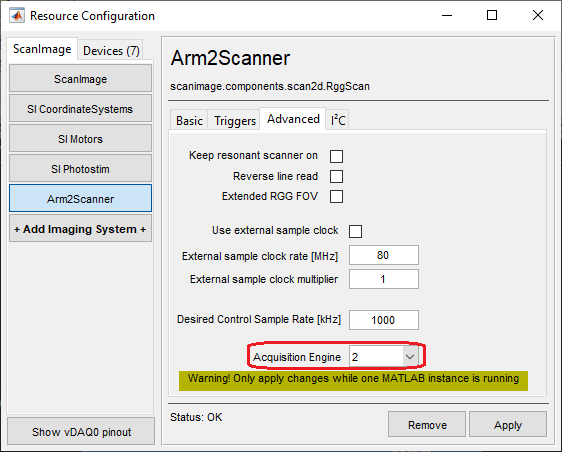Screen dimensions: 562x452
Task: Close the Resource Configuration window
Action: (x=538, y=15)
